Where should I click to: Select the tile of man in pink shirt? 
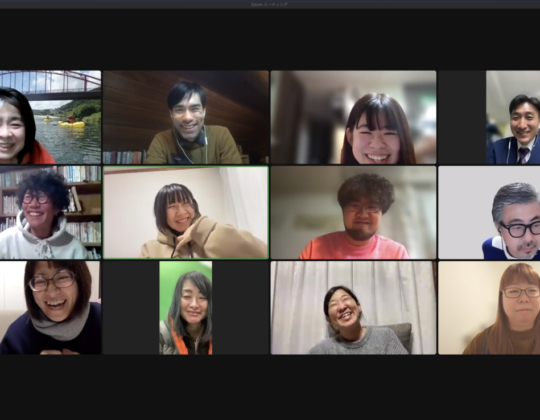(x=353, y=212)
